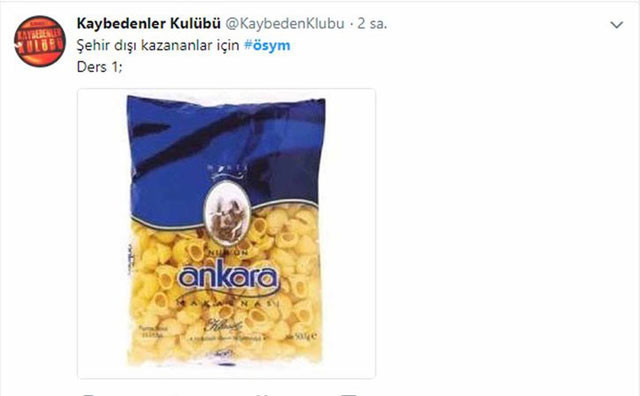
Task: Select the tweet text Şehir dışı kazananlar için
Action: 158,45
